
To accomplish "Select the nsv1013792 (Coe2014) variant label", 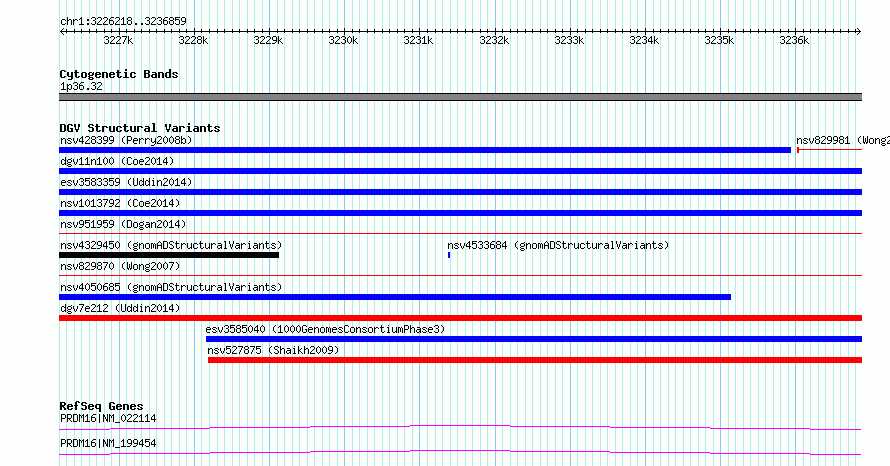I will [120, 203].
